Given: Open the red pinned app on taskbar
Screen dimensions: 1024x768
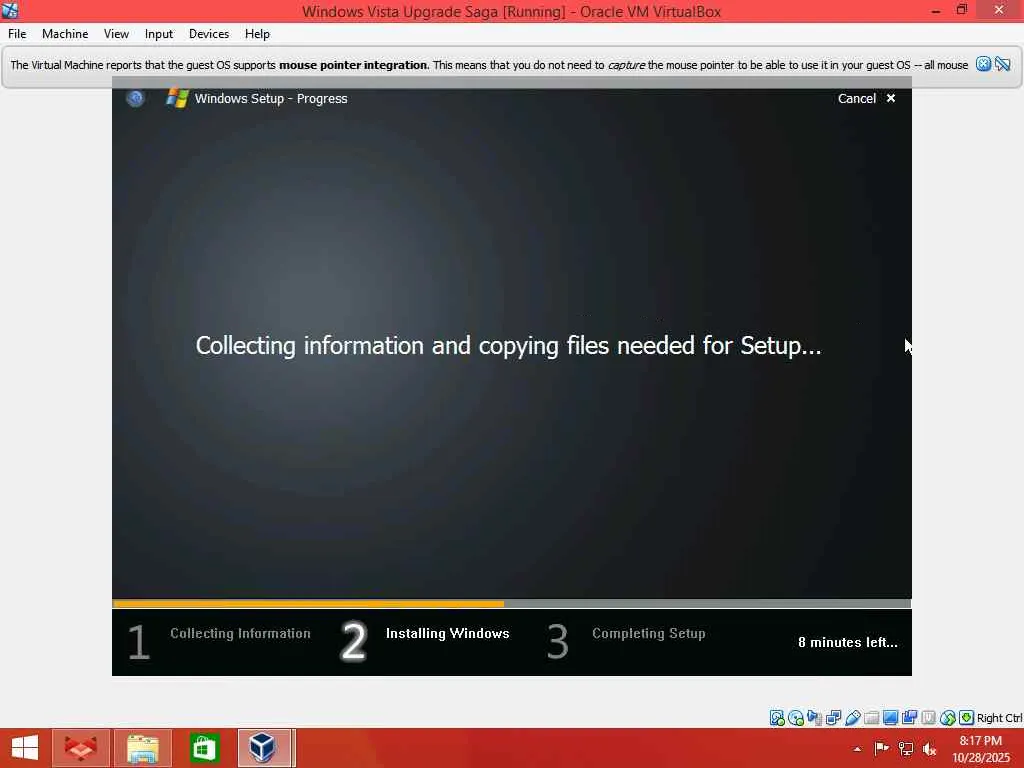Looking at the screenshot, I should click(x=81, y=748).
